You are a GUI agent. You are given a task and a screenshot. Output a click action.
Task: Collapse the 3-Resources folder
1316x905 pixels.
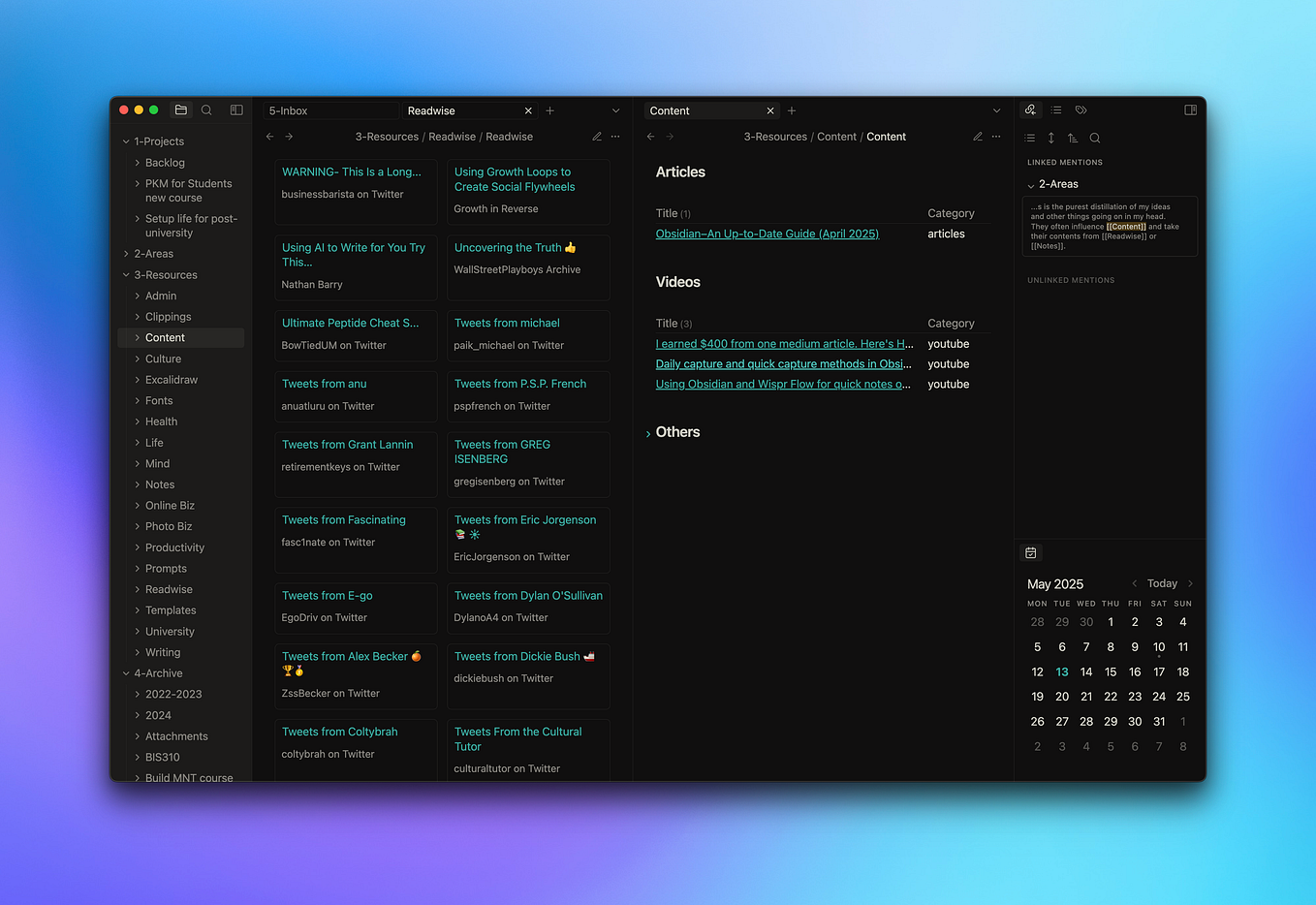[127, 274]
